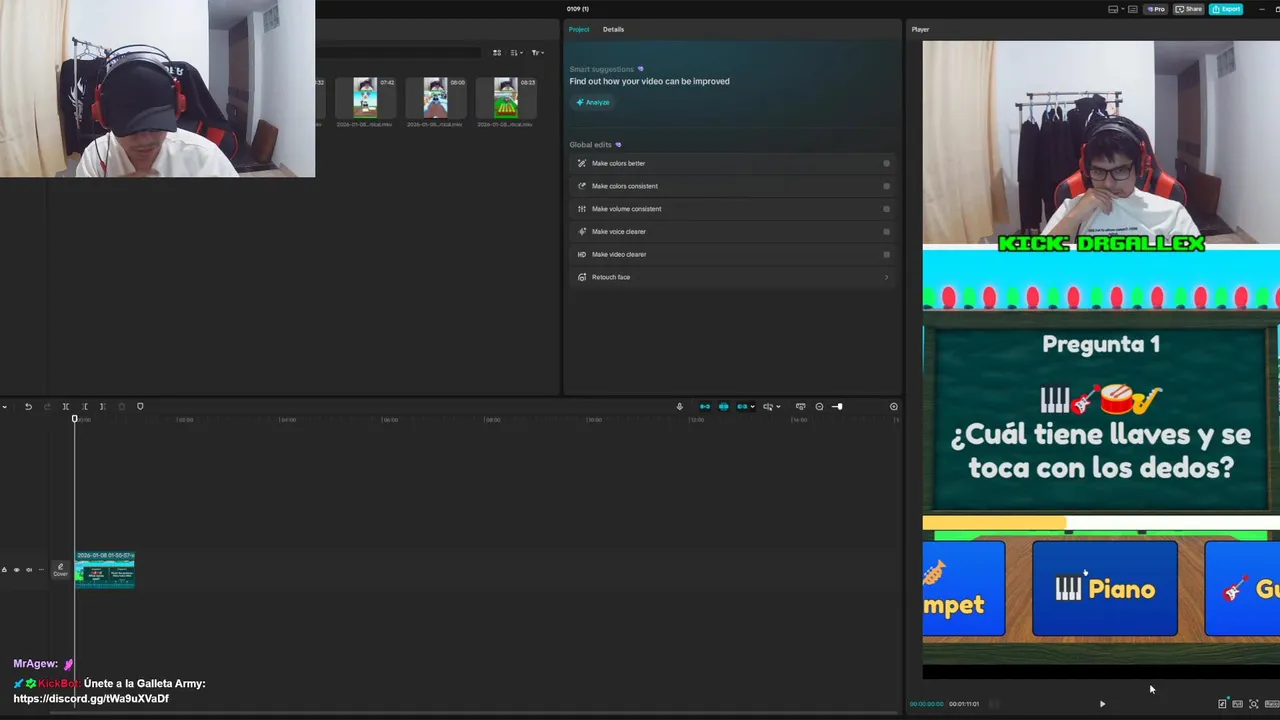Click the HD icon for video clearer
This screenshot has width=1280, height=720.
pyautogui.click(x=582, y=254)
